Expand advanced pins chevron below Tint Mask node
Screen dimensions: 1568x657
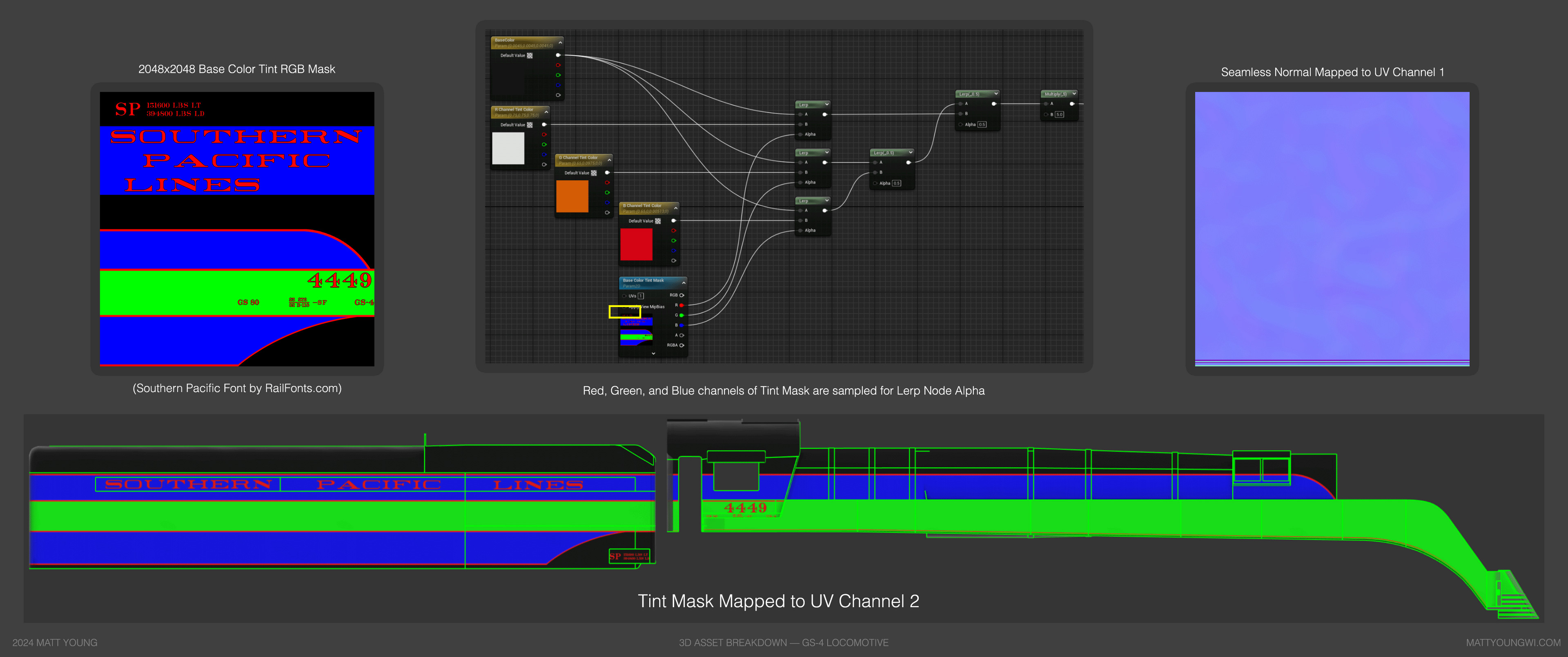coord(653,353)
